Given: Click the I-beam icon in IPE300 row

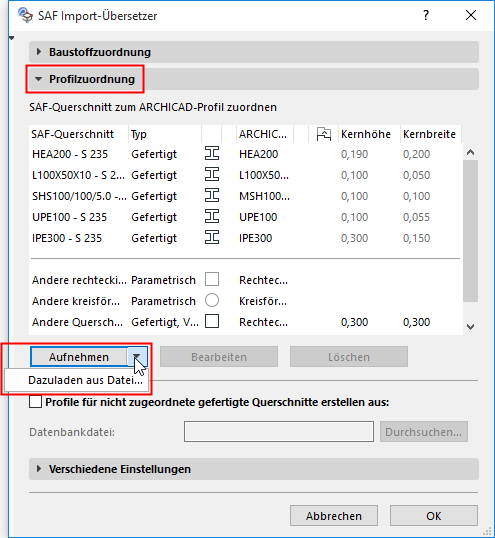Looking at the screenshot, I should pyautogui.click(x=212, y=237).
